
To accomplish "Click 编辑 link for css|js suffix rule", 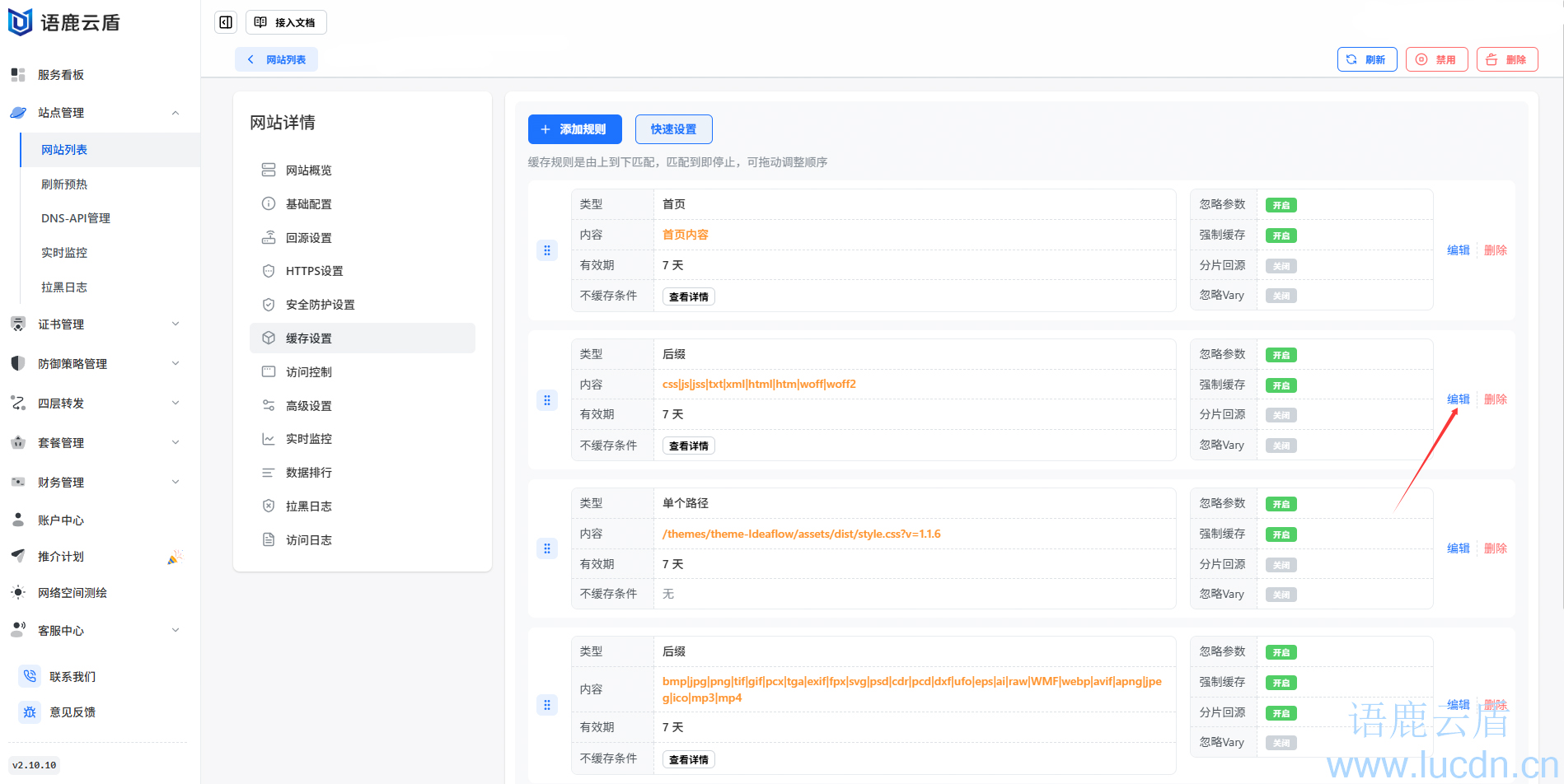I will (1458, 399).
